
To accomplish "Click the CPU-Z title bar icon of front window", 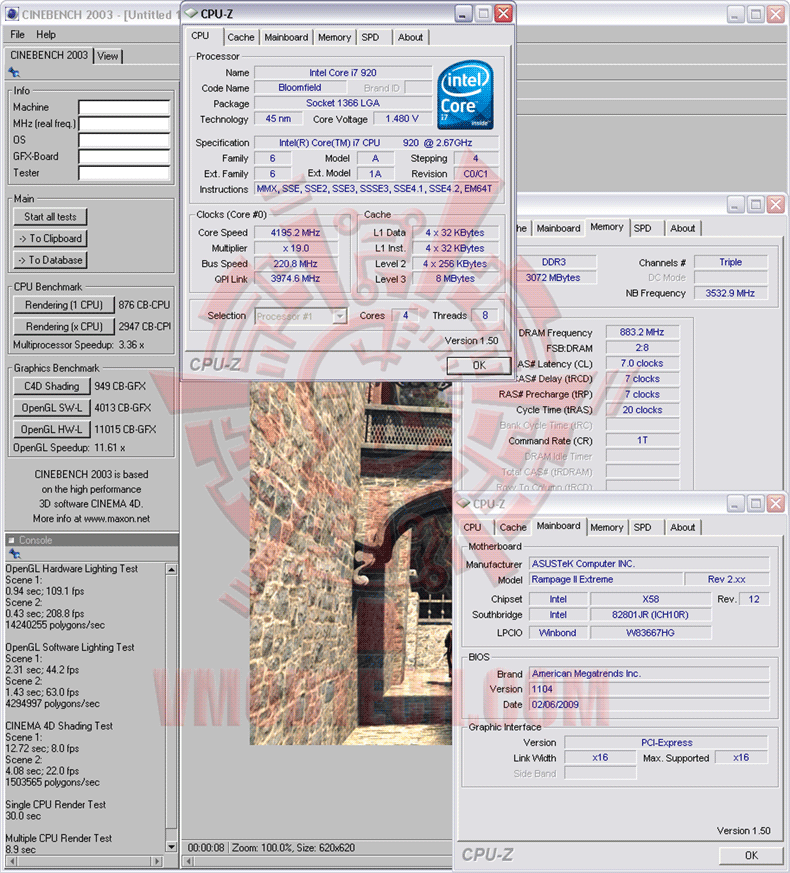I will (x=192, y=13).
